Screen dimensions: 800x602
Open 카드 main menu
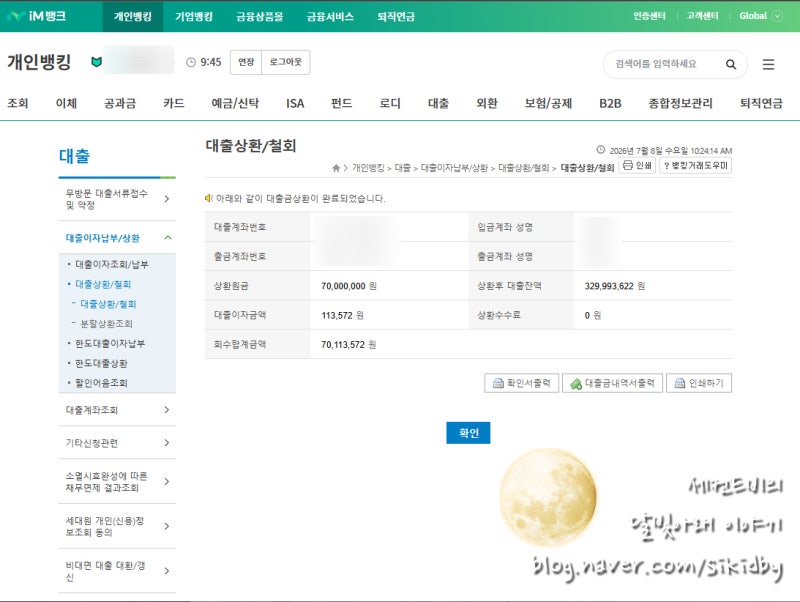174,103
